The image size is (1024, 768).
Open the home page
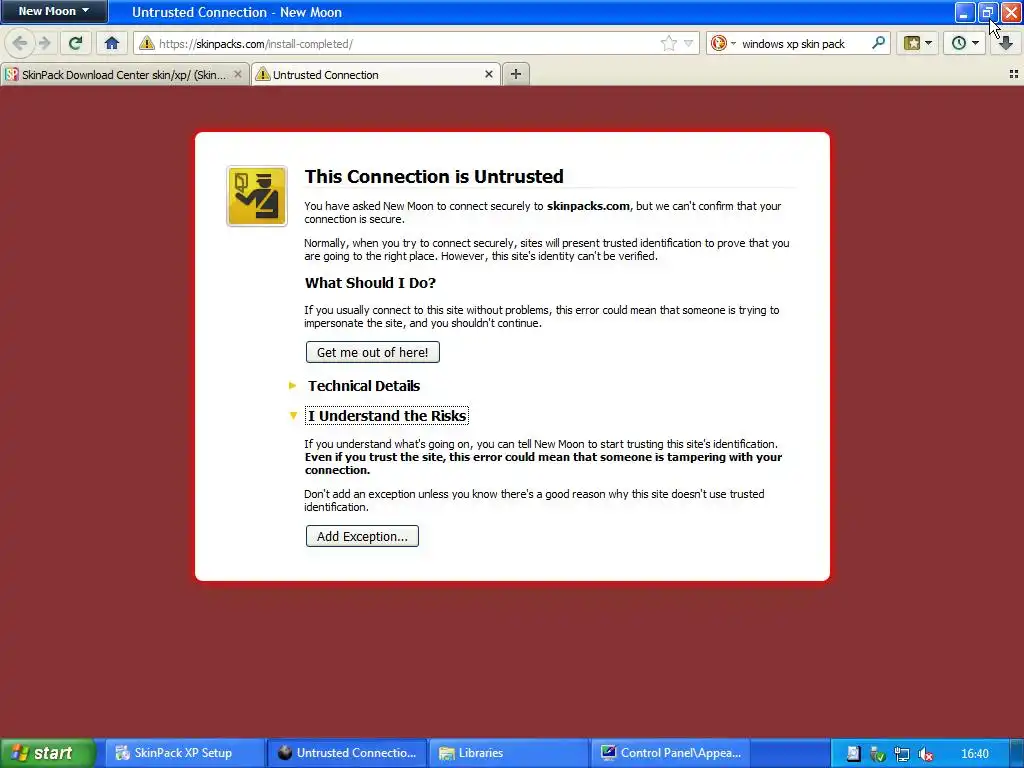pos(112,44)
